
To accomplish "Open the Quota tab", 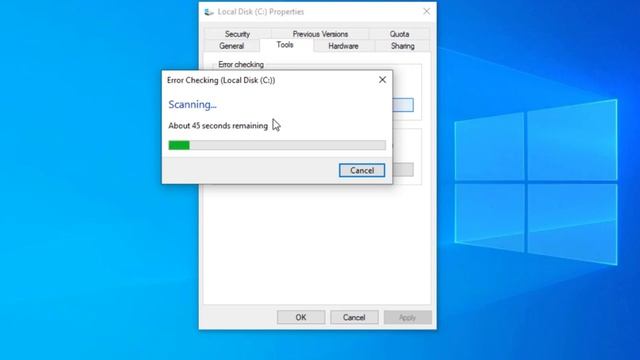I will [x=399, y=34].
